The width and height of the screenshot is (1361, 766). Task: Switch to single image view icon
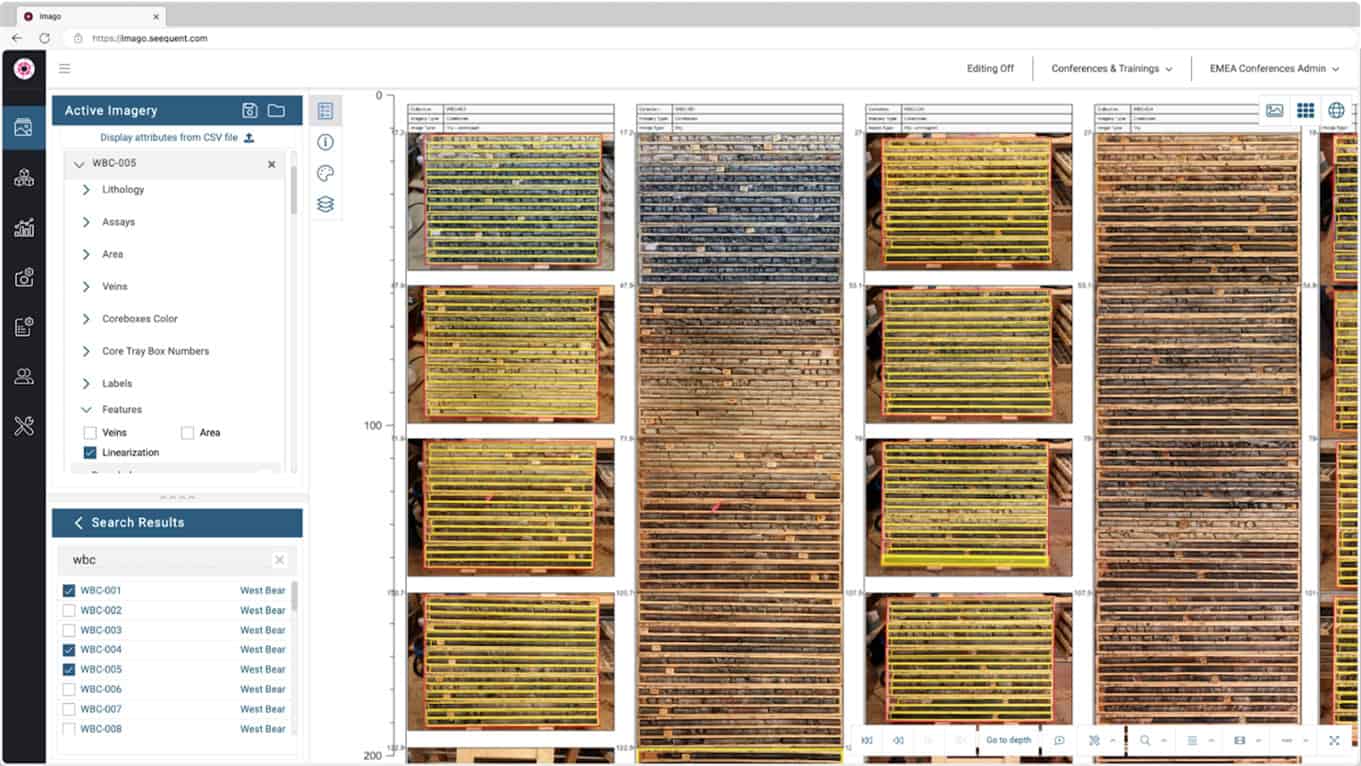[x=1275, y=110]
